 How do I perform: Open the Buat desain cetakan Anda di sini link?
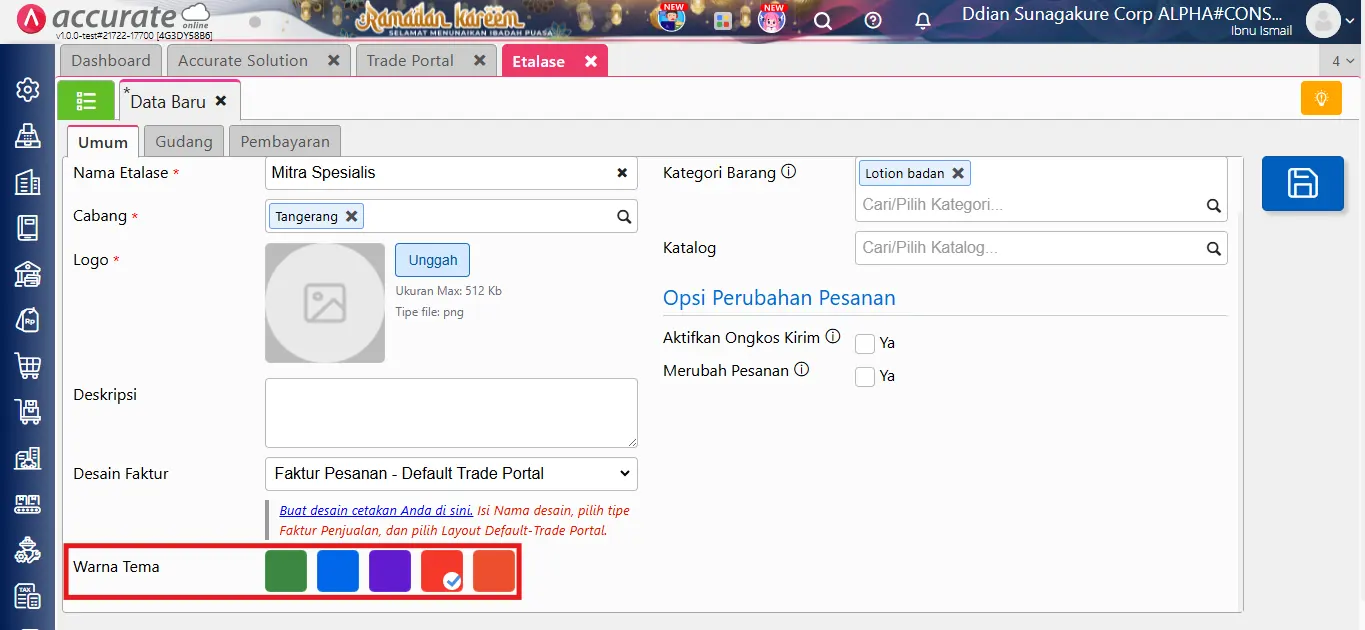(375, 510)
